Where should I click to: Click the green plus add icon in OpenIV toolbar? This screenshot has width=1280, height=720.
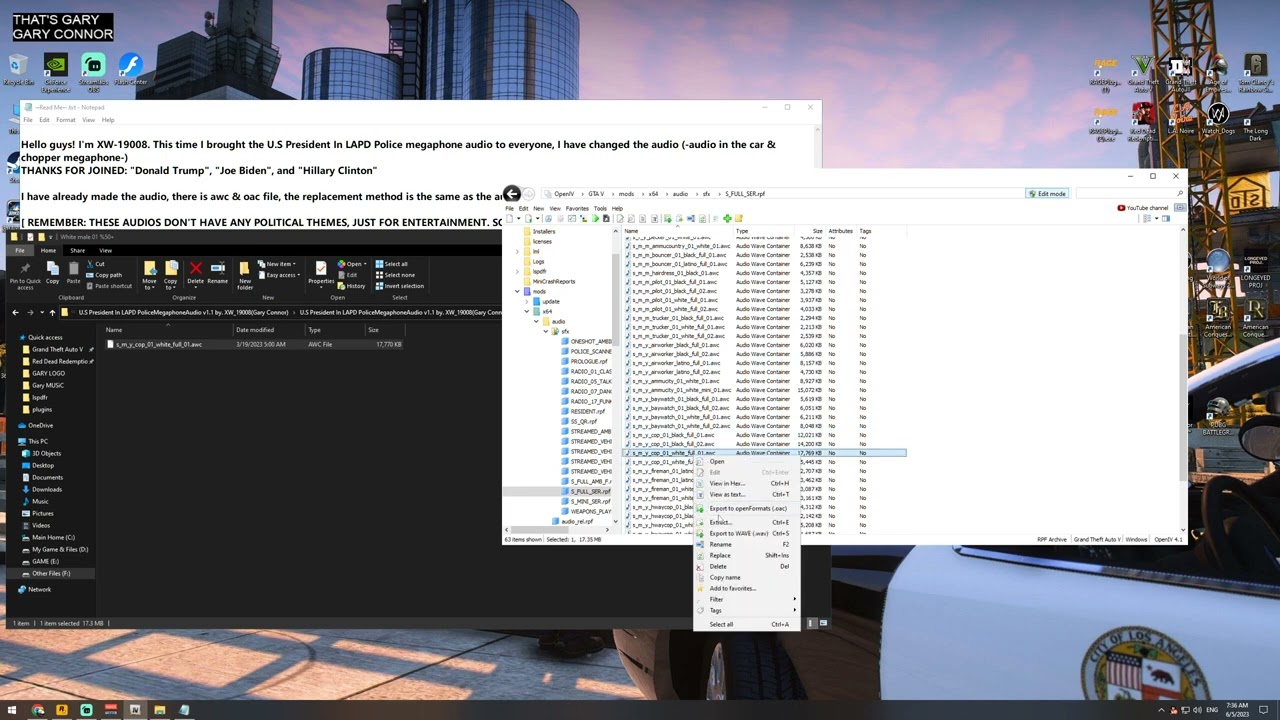[x=727, y=218]
